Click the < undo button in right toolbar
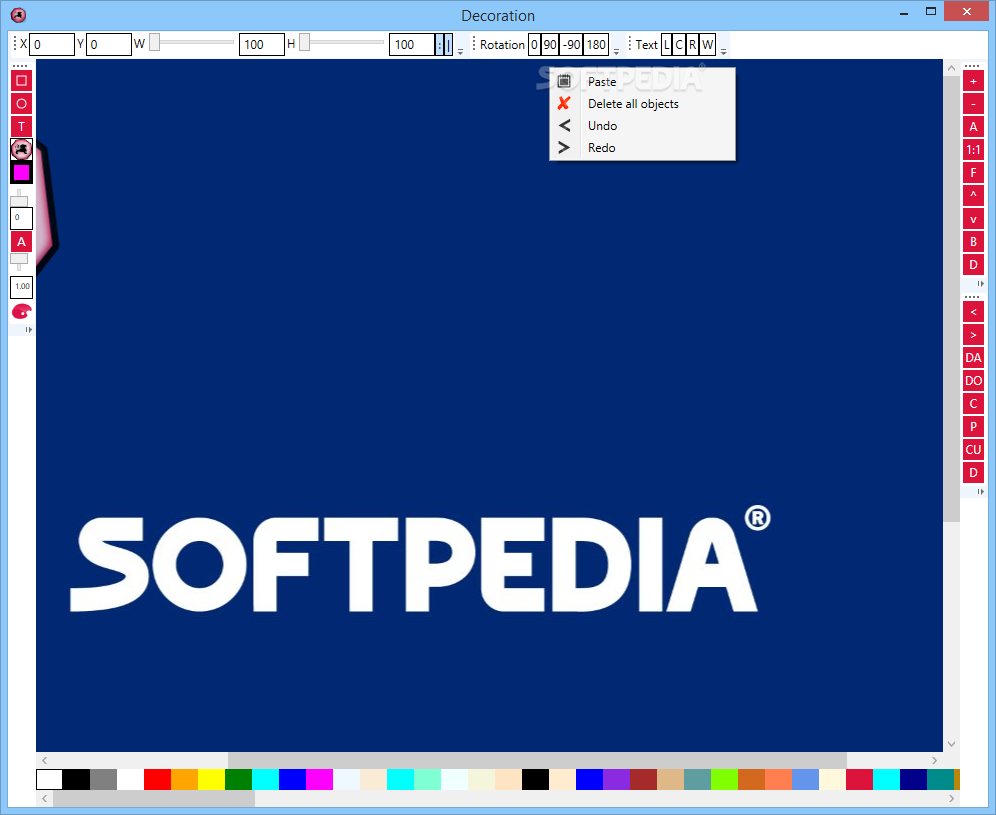Screen dimensions: 996x815 pyautogui.click(x=973, y=312)
